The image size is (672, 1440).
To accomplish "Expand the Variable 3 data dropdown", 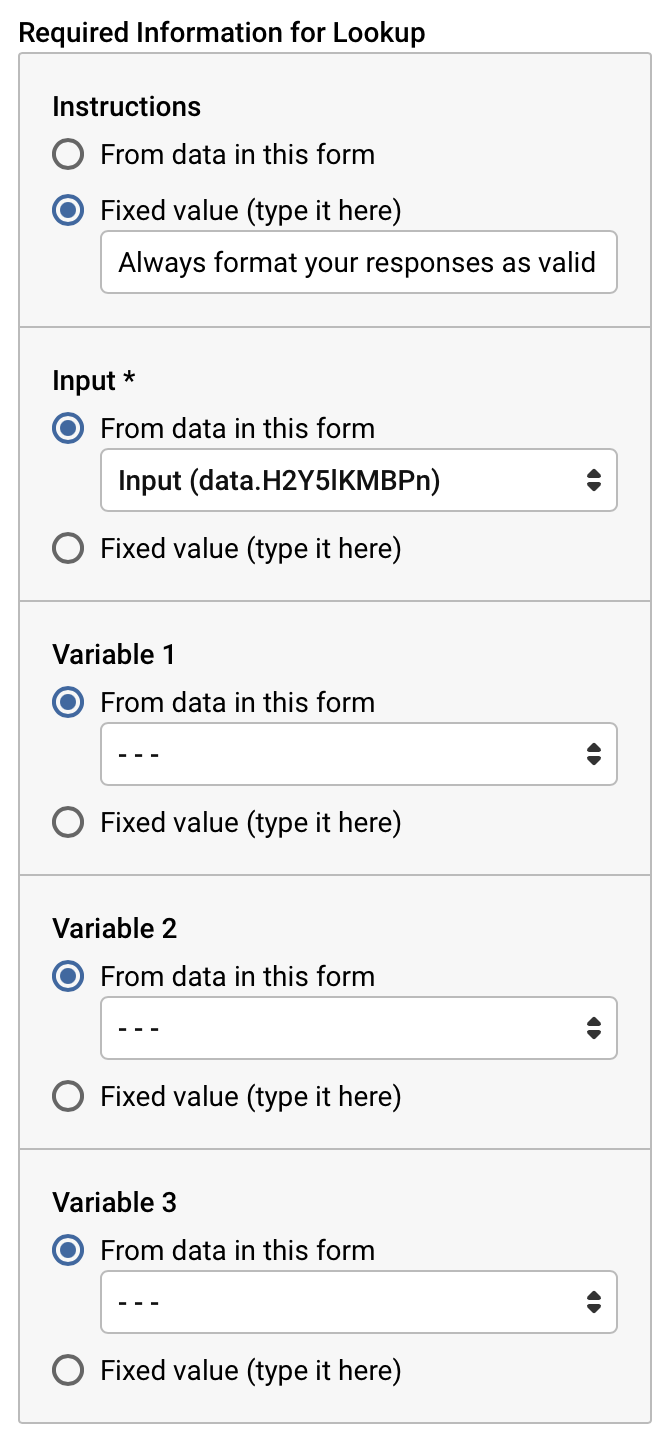I will (340, 1303).
